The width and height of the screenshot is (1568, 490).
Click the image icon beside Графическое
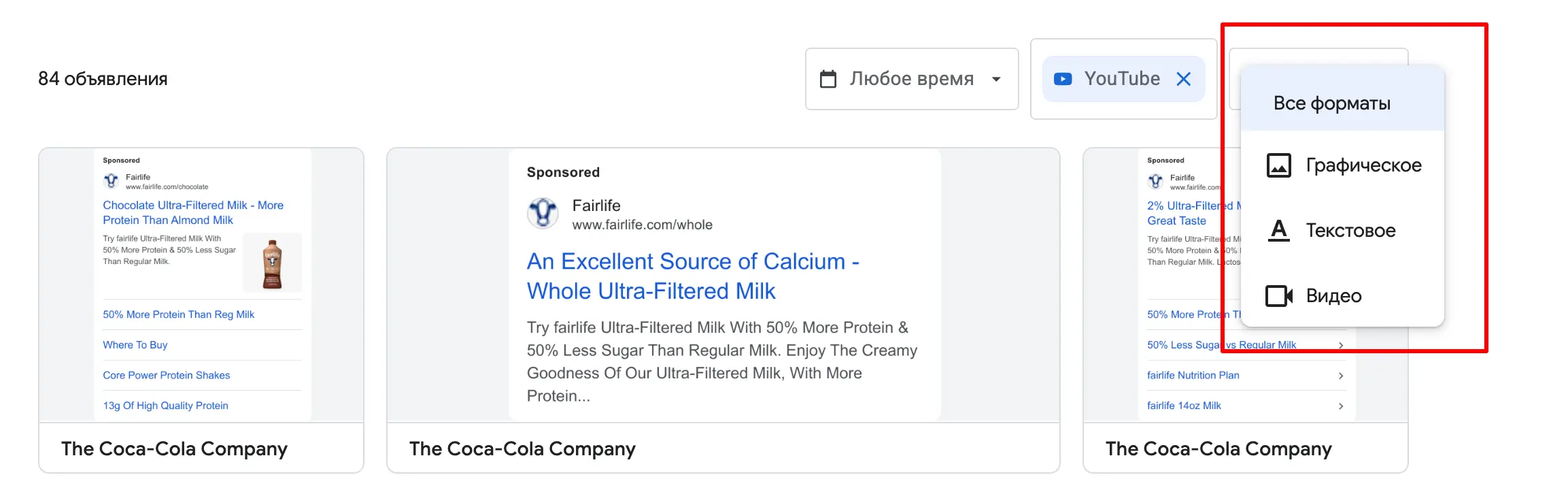[1278, 165]
